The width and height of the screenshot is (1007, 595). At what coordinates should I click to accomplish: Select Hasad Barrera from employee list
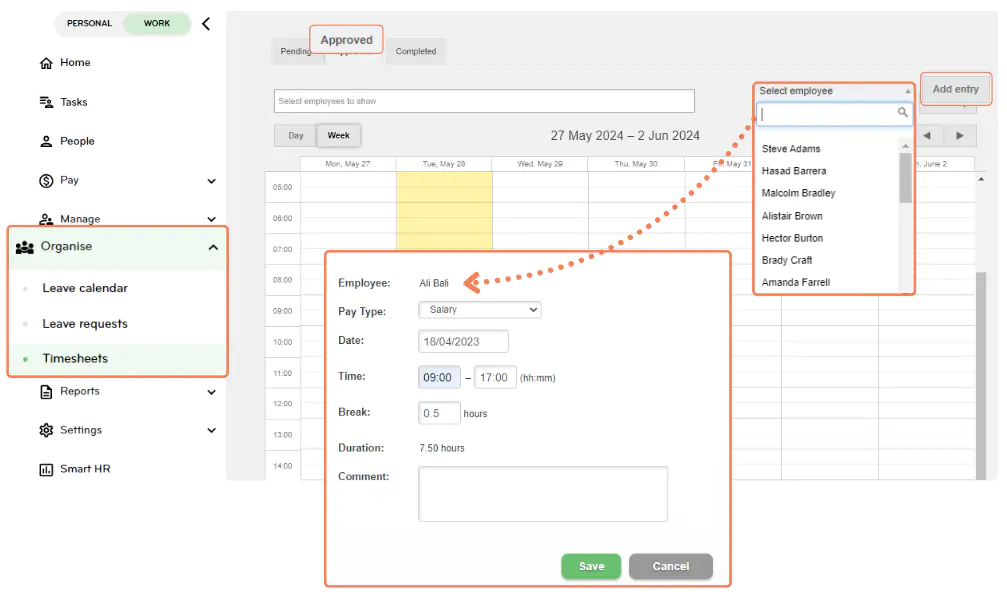click(794, 171)
